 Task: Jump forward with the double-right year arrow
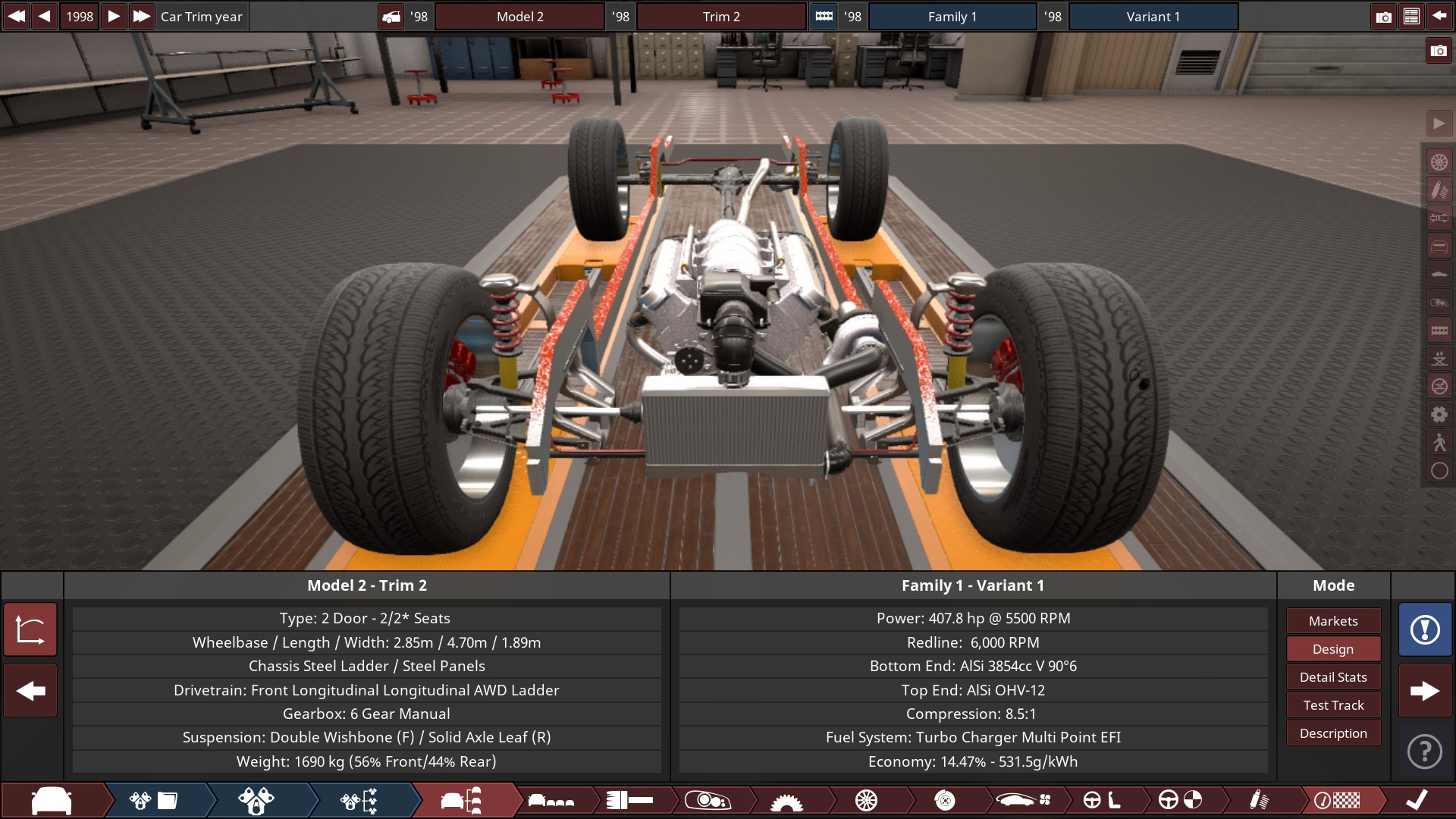coord(142,16)
